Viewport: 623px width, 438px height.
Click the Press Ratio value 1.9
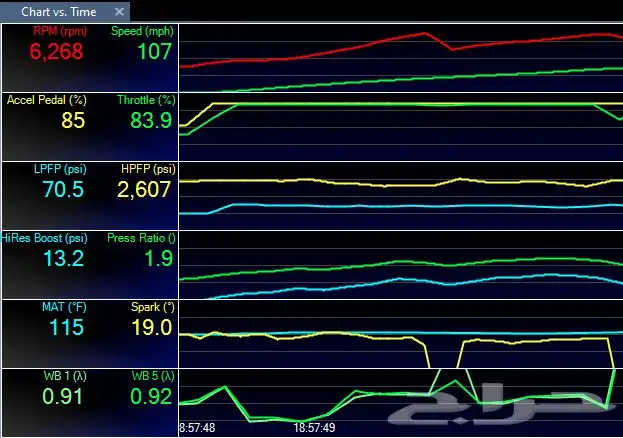[159, 258]
